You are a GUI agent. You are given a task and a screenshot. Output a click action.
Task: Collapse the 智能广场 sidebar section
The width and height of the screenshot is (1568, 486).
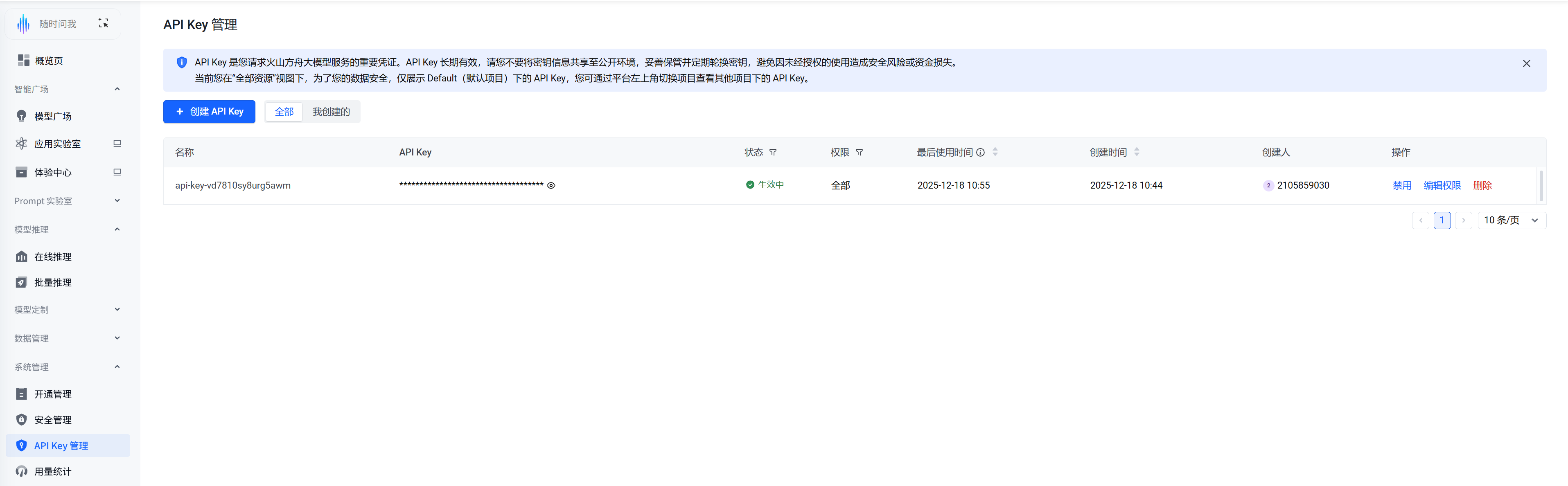click(117, 90)
